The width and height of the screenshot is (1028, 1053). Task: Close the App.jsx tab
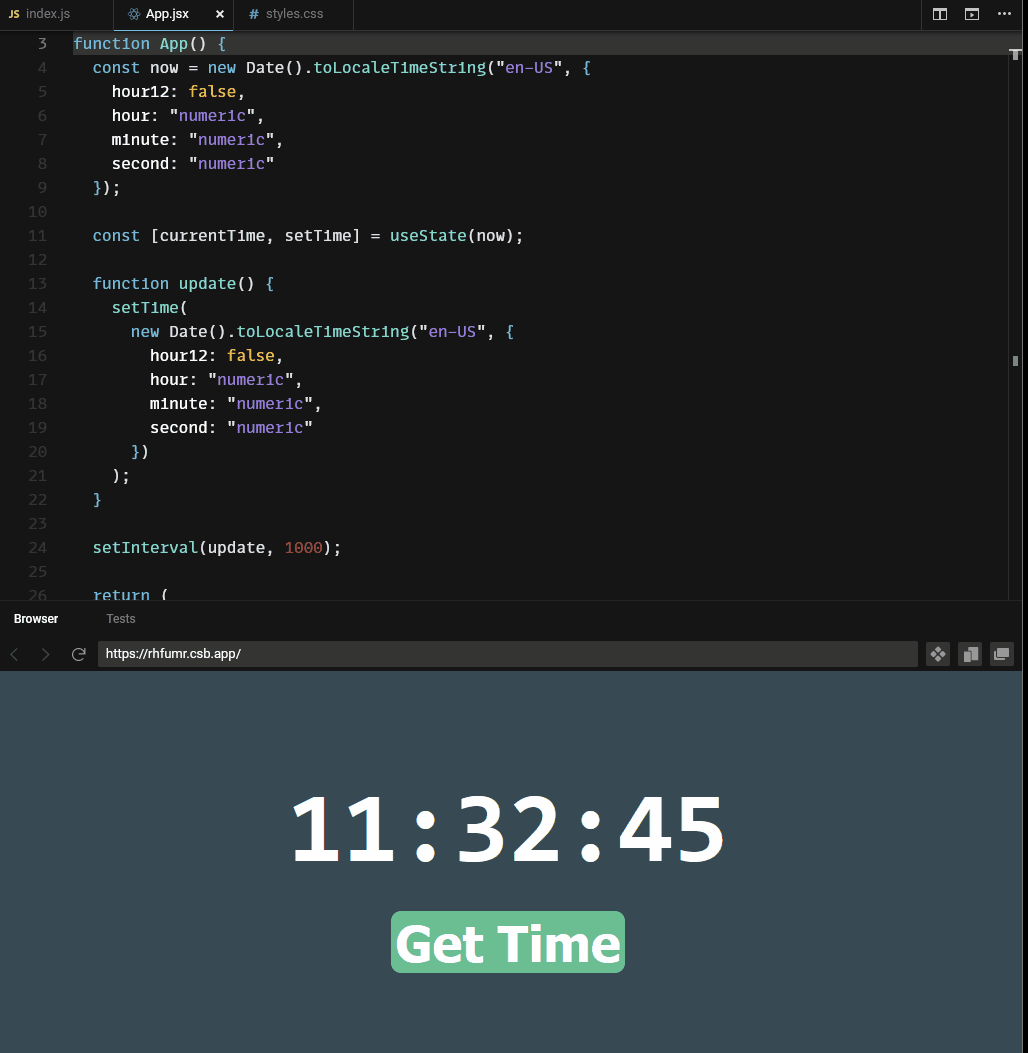219,14
